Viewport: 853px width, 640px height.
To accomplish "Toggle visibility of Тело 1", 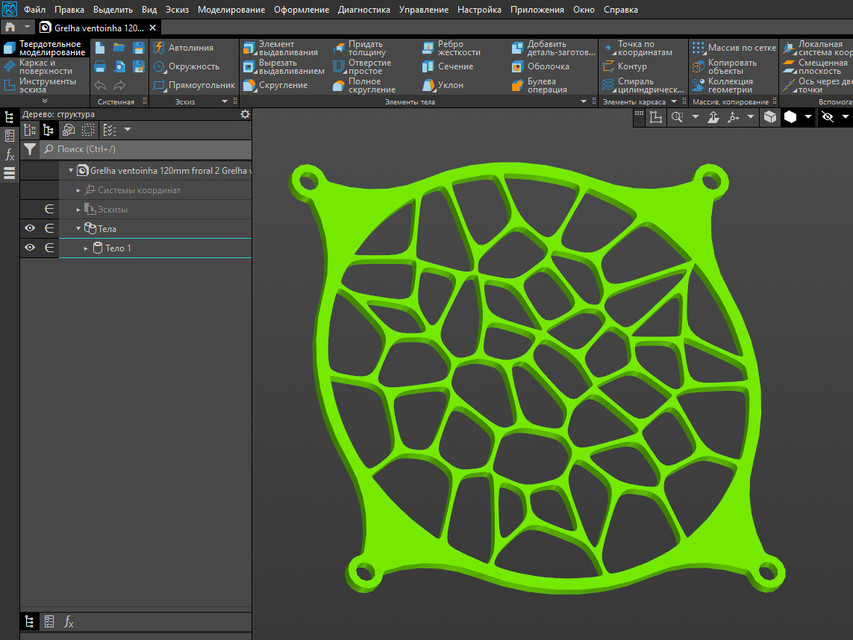I will tap(28, 247).
